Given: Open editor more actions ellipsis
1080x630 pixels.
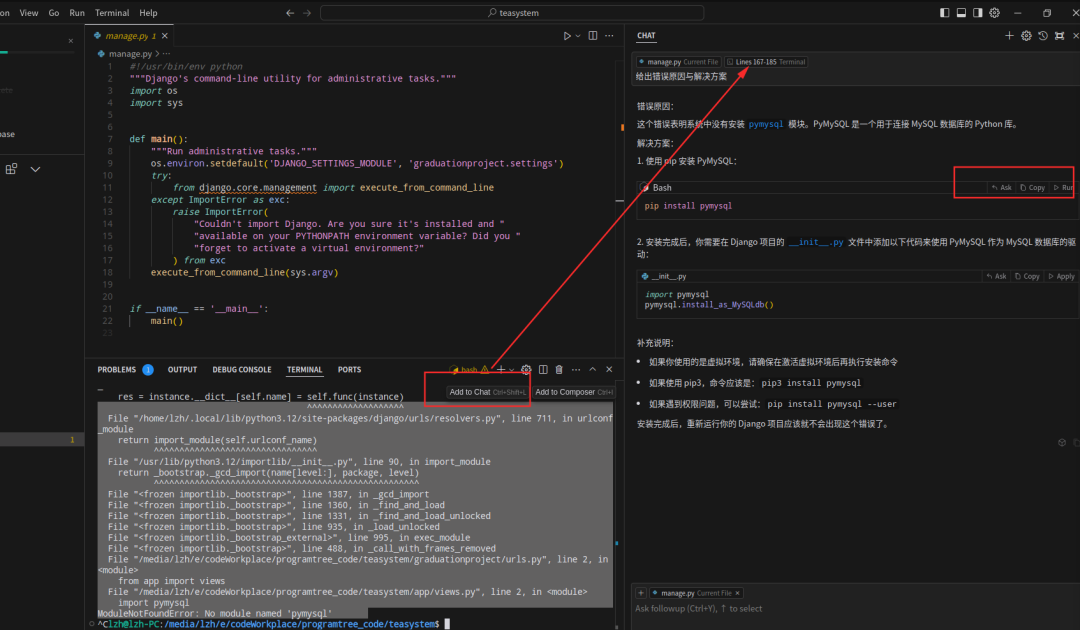Looking at the screenshot, I should pyautogui.click(x=610, y=36).
